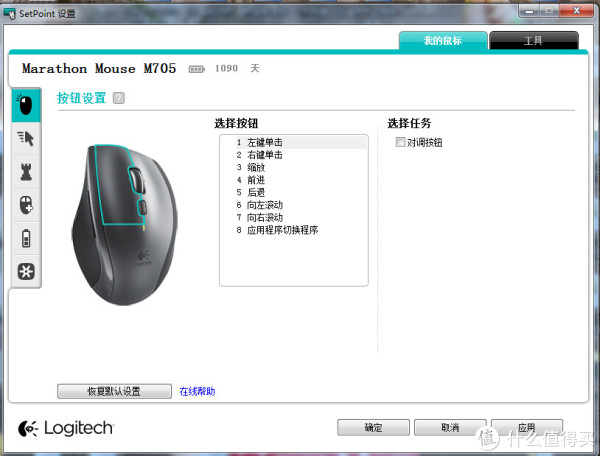Click the 恢复默认设置 button
This screenshot has width=600, height=456.
(x=114, y=391)
